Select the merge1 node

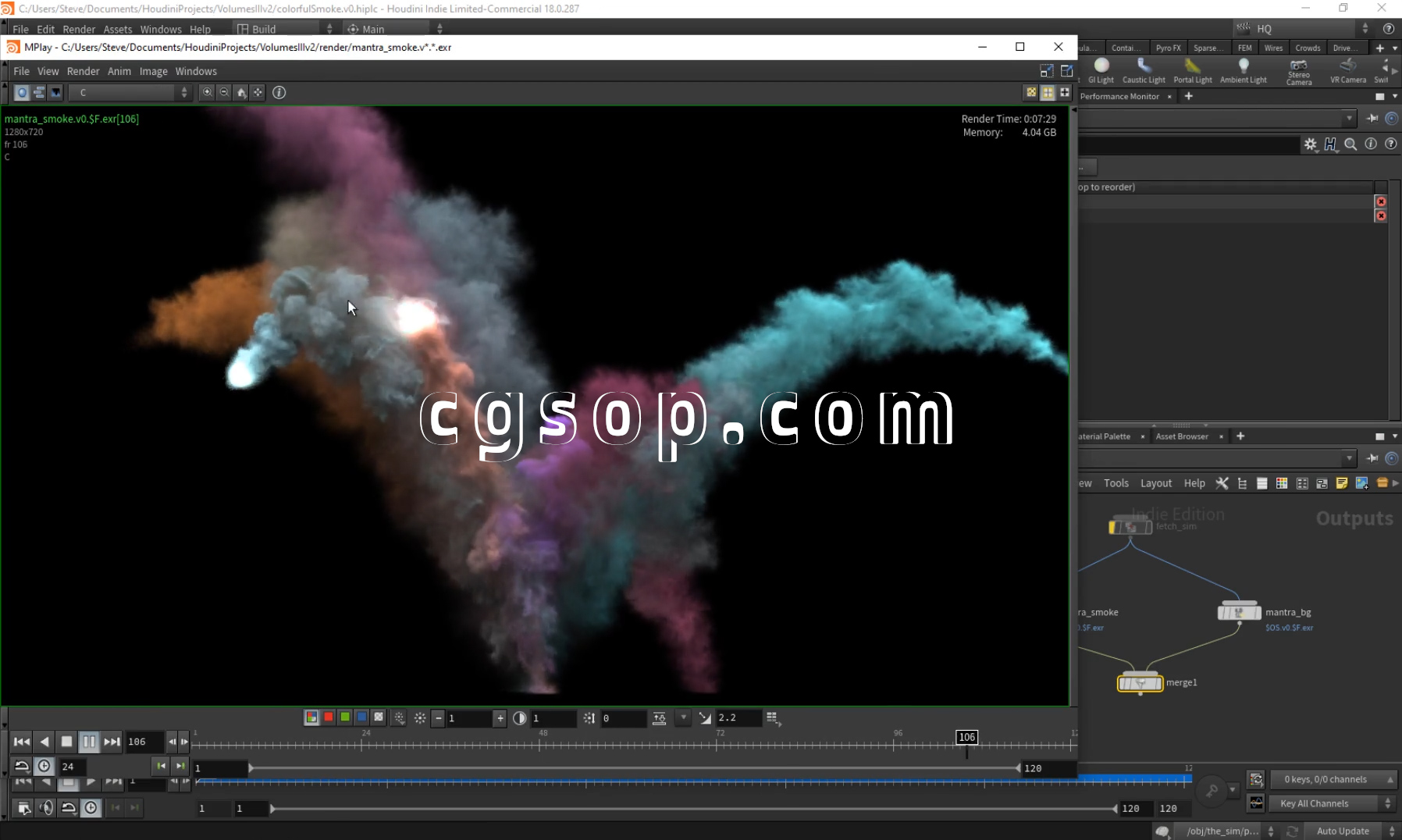(1140, 682)
